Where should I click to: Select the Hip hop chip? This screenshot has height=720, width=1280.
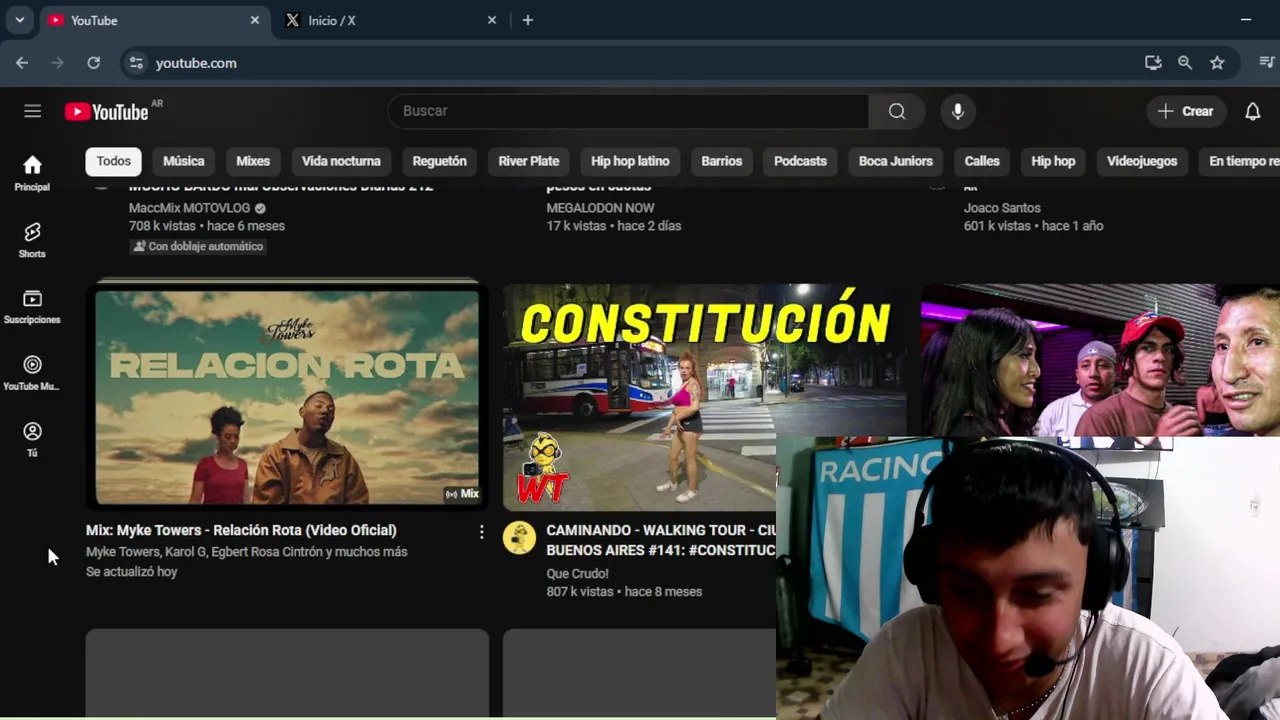(1053, 161)
